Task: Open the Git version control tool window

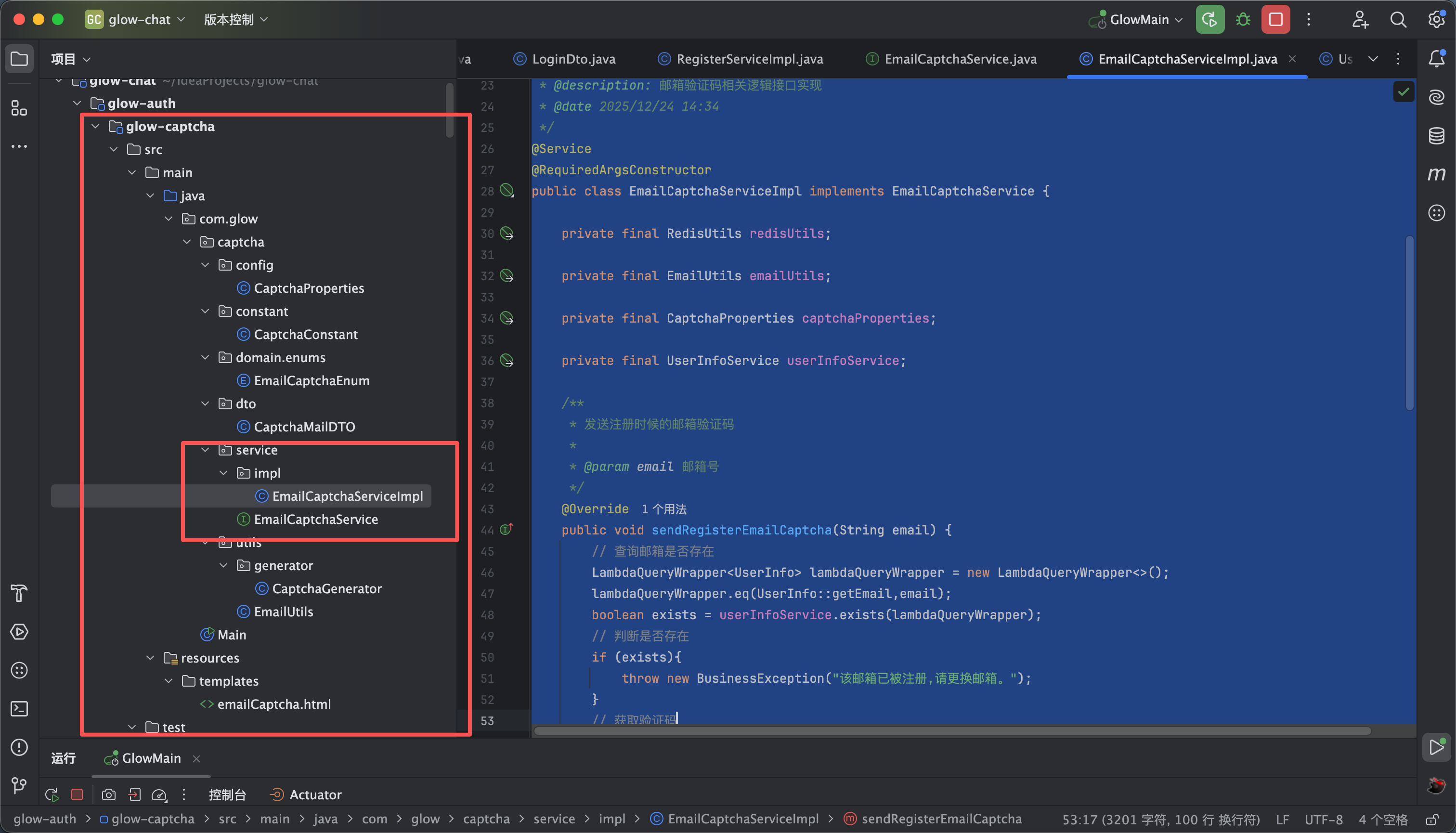Action: tap(19, 785)
